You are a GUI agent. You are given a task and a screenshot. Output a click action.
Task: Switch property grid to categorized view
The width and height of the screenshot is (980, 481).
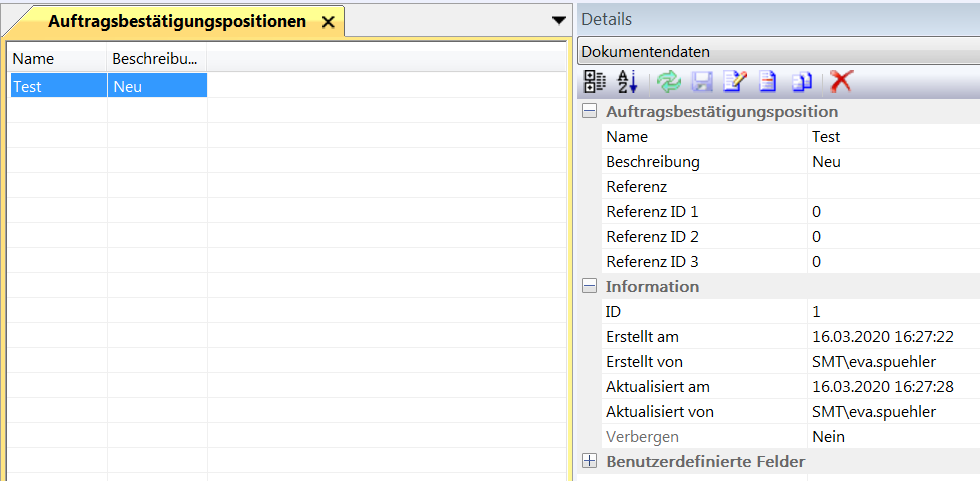(x=596, y=82)
